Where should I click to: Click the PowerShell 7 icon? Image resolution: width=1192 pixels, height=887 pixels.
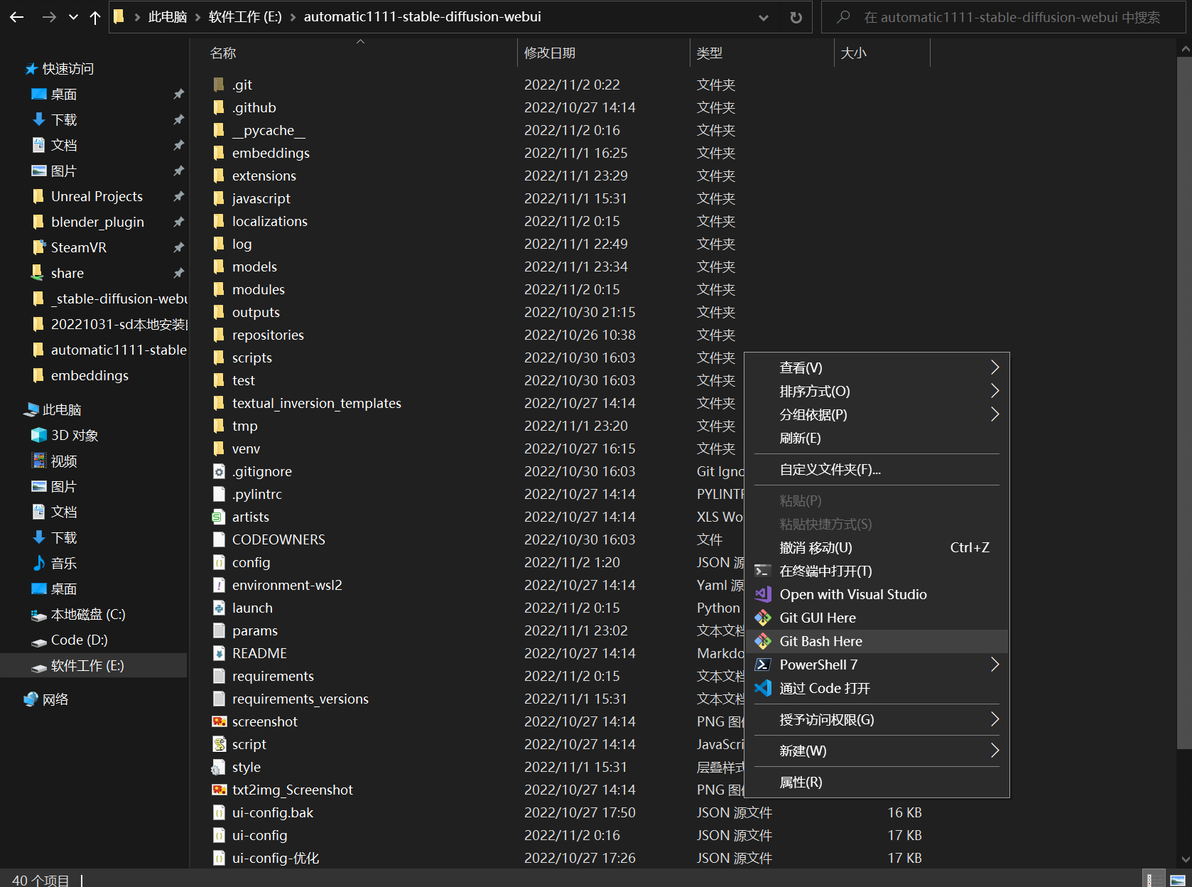[x=762, y=665]
